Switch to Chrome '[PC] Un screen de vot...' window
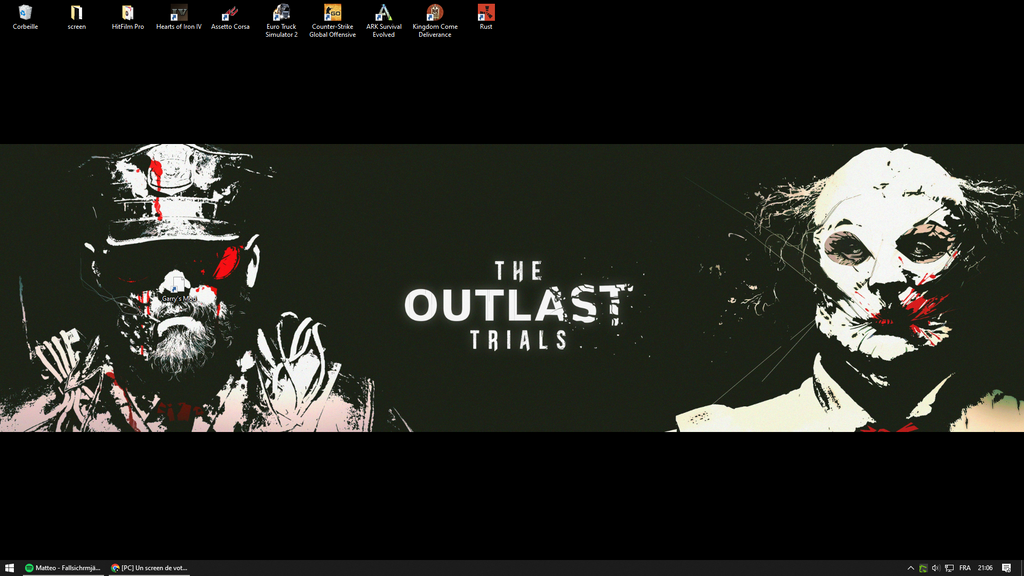The height and width of the screenshot is (576, 1024). pyautogui.click(x=149, y=568)
